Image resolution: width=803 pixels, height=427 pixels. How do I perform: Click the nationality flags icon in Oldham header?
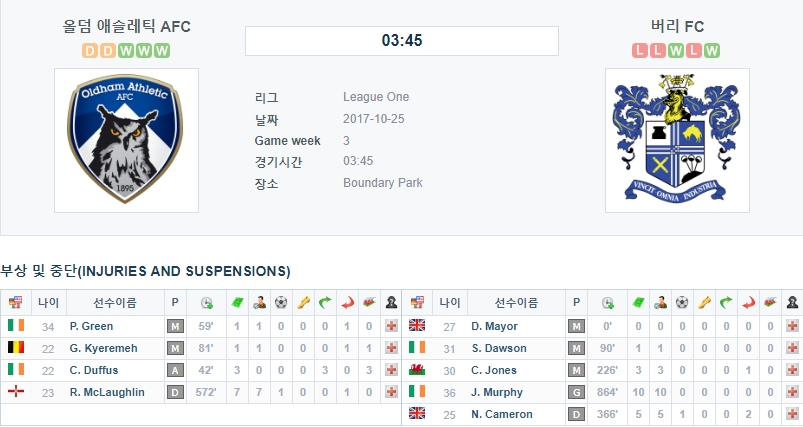[16, 303]
